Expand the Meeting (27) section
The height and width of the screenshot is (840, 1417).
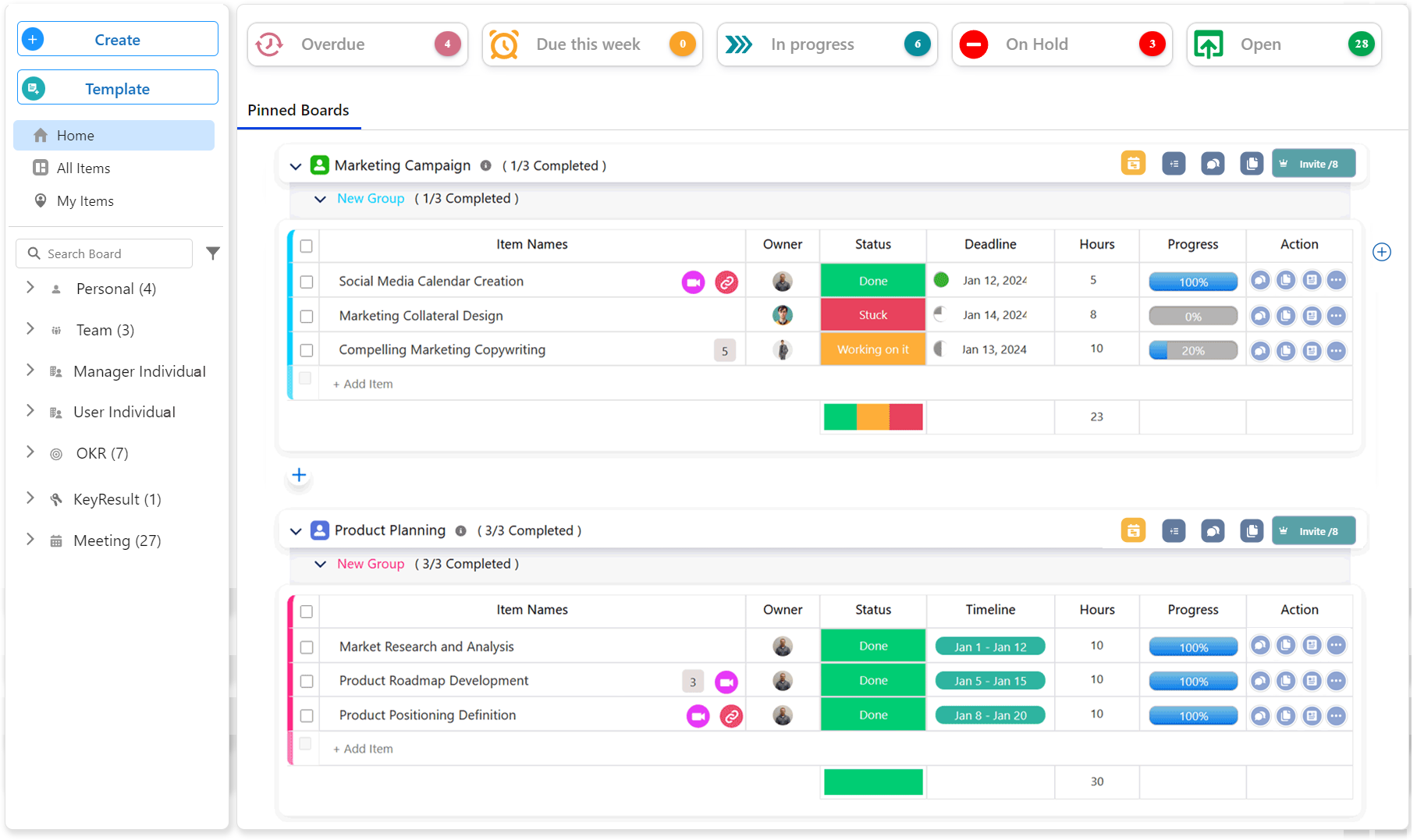pyautogui.click(x=30, y=540)
